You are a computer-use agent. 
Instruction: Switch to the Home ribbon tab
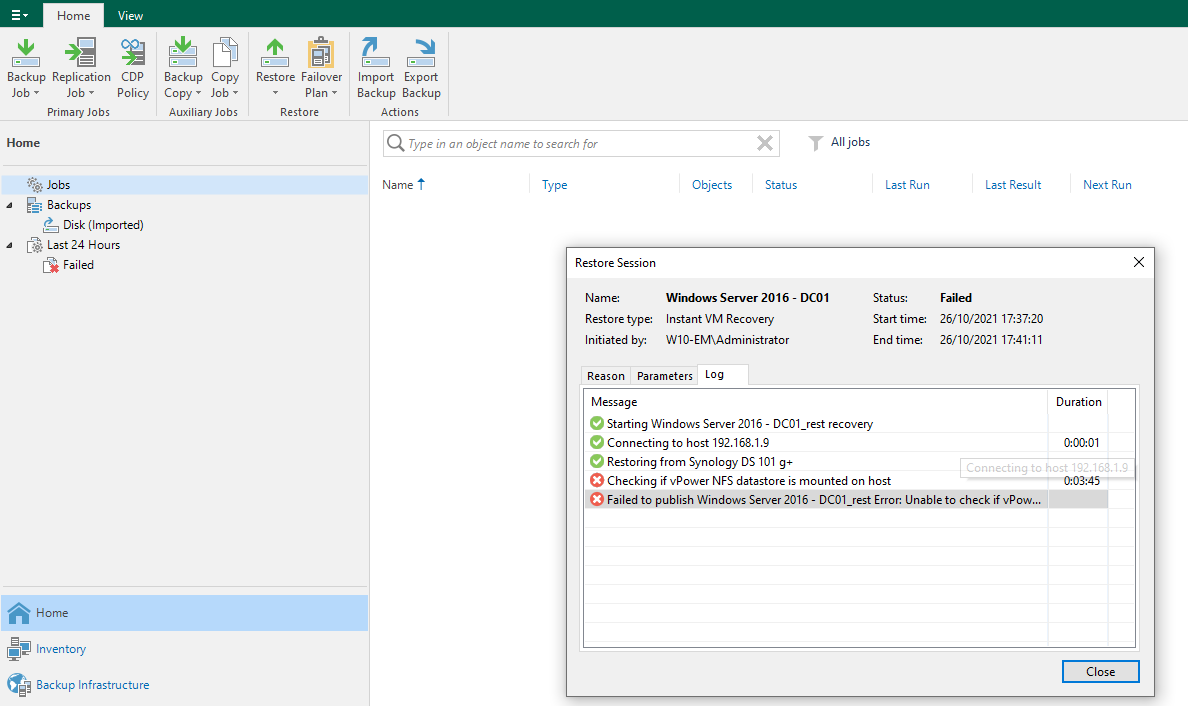point(73,15)
